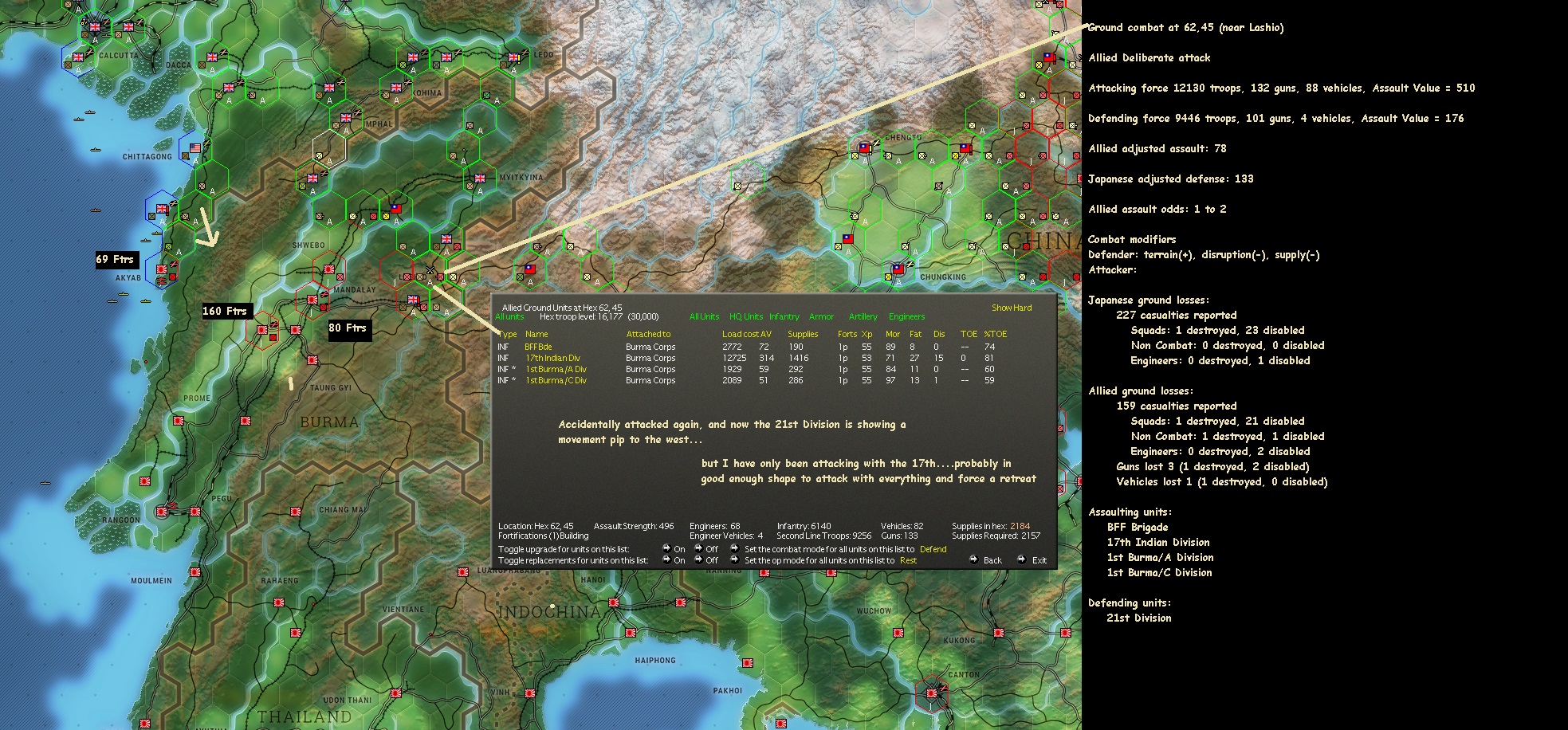
Task: Sort units by the Mor column header
Action: click(893, 334)
